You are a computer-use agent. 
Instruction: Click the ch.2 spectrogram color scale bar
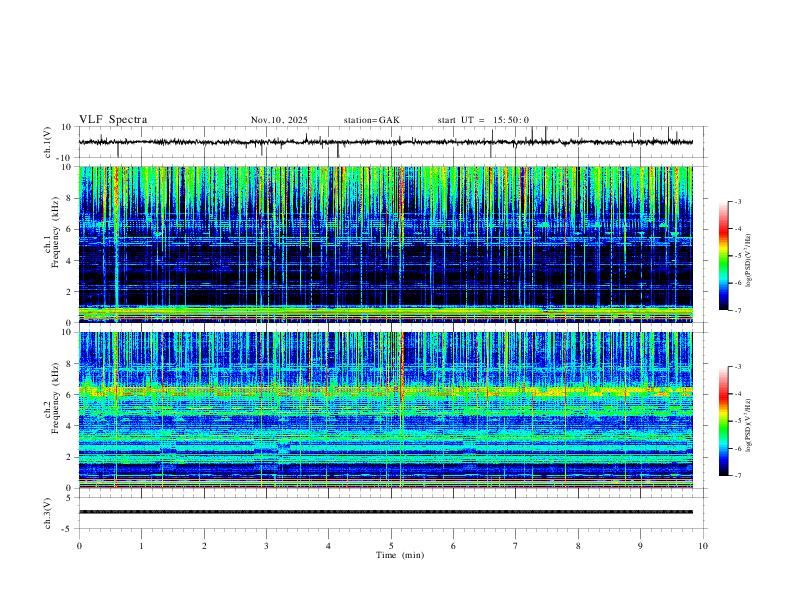coord(724,421)
